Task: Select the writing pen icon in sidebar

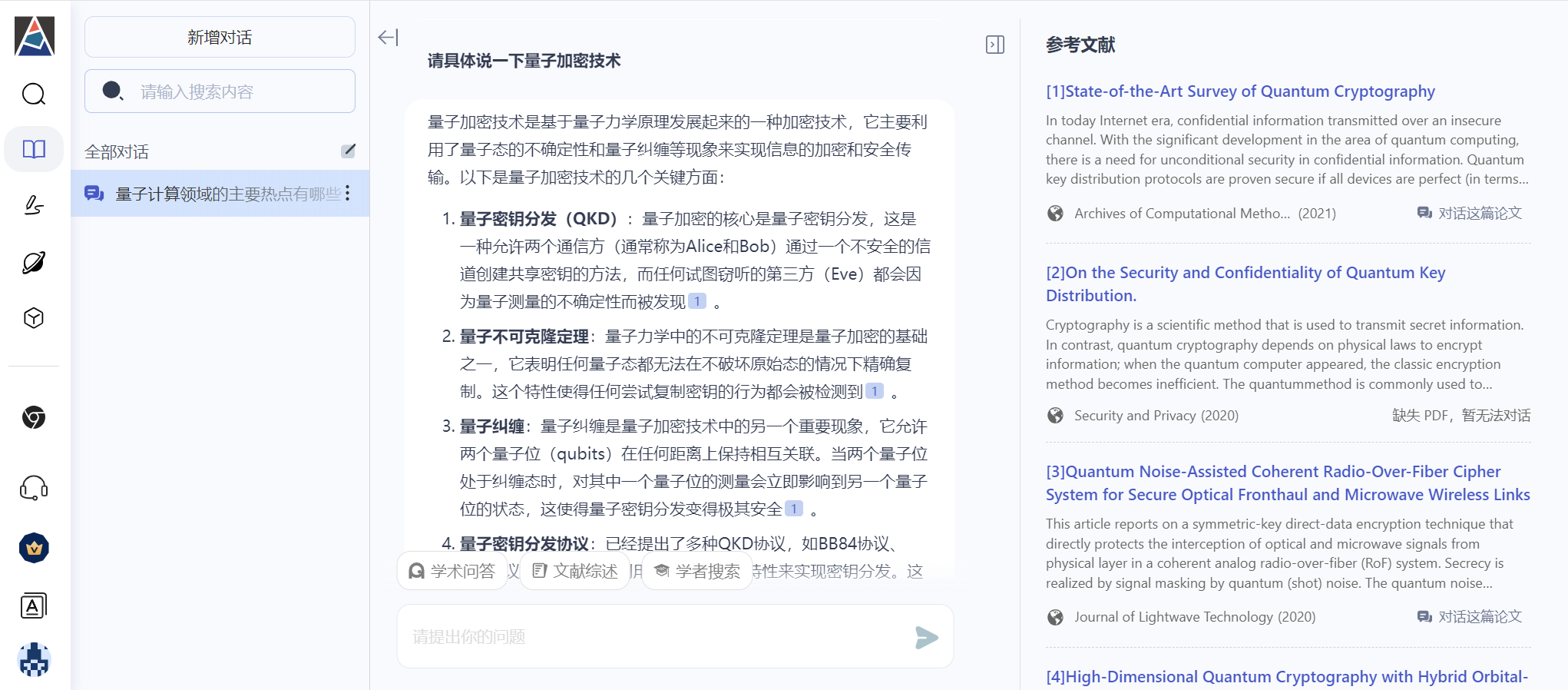Action: pos(34,205)
